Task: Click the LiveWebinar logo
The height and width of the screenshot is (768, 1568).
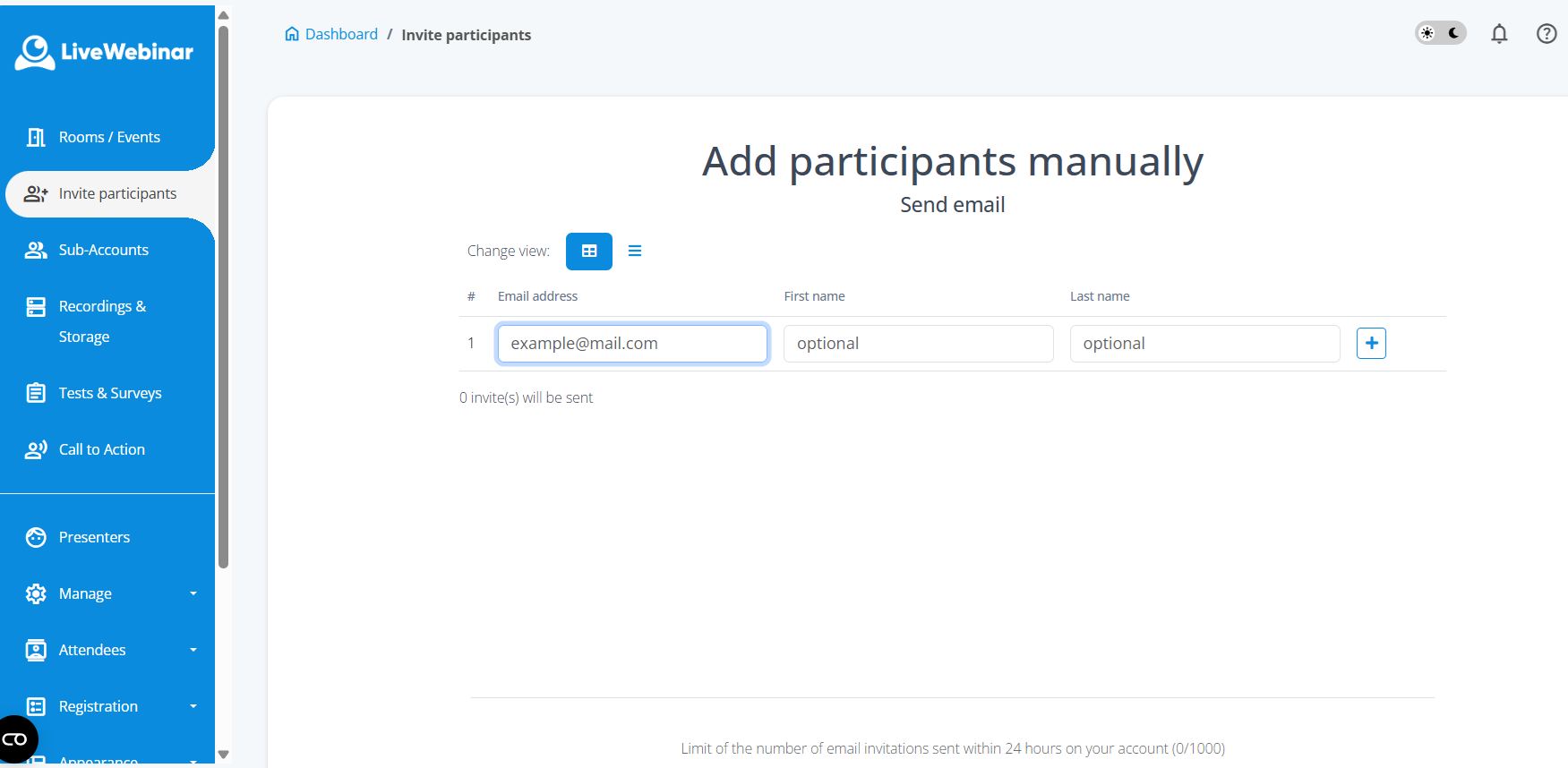Action: point(105,52)
